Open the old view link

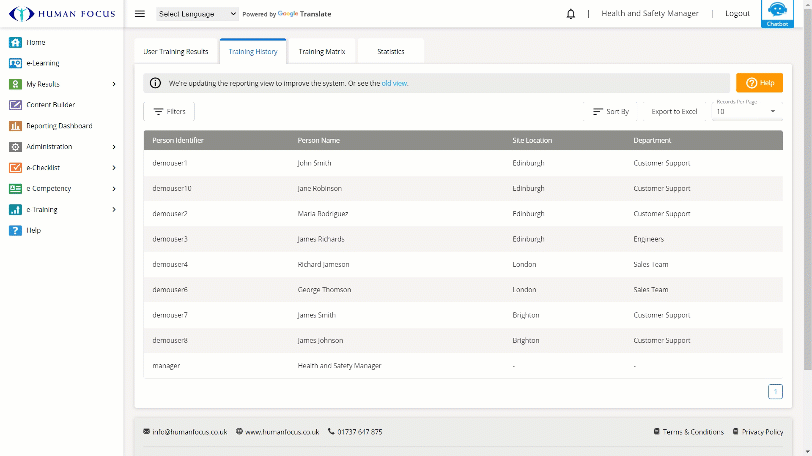pyautogui.click(x=395, y=83)
